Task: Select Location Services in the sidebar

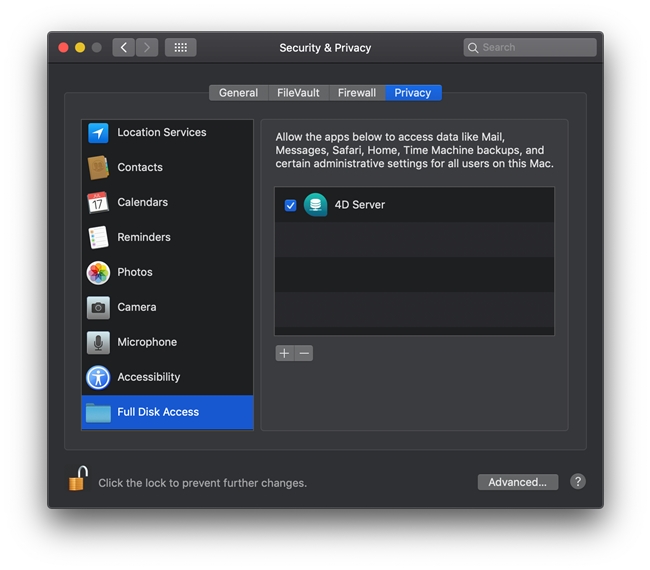Action: (x=160, y=132)
